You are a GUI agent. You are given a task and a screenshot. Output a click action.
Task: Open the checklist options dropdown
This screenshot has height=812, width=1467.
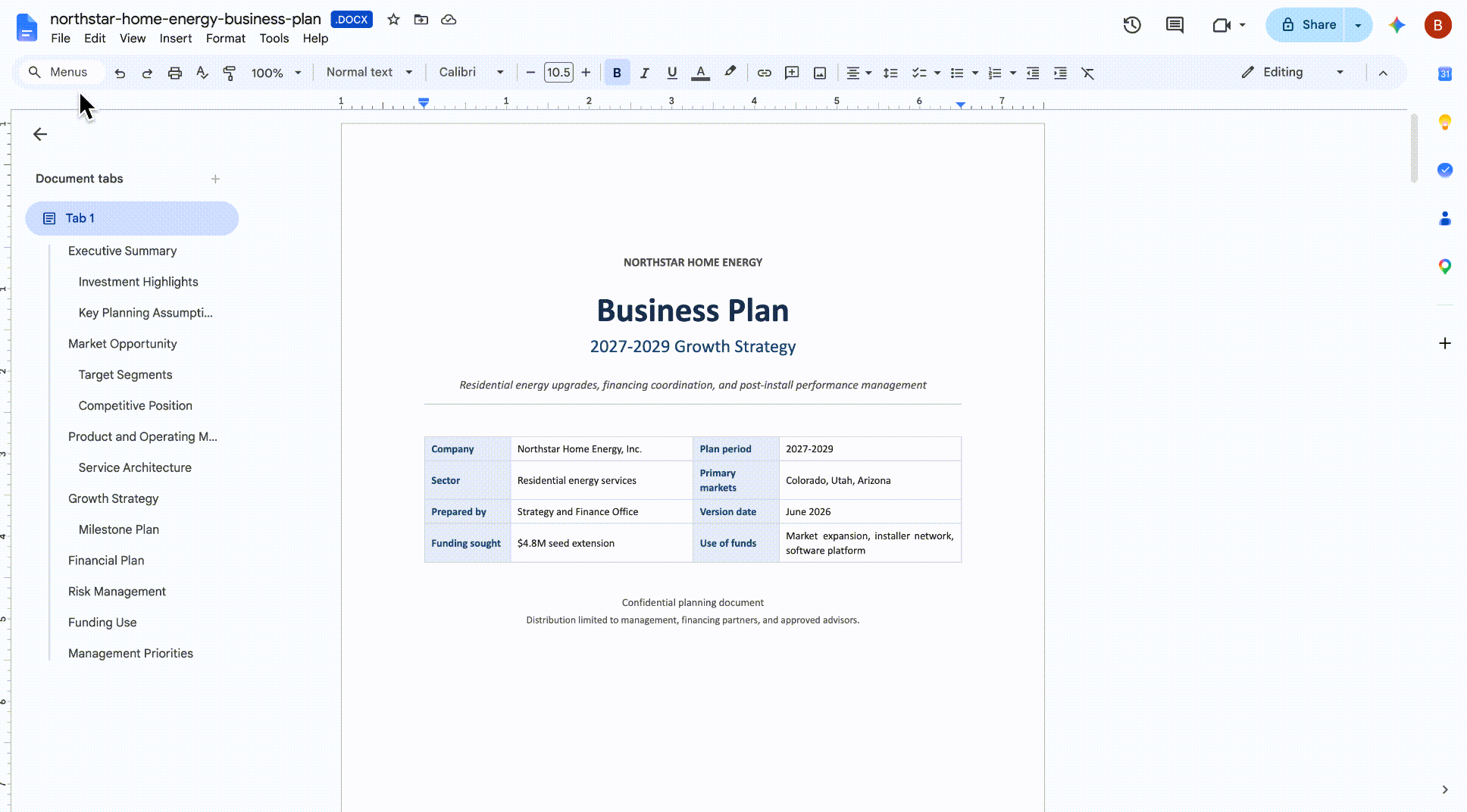point(937,73)
